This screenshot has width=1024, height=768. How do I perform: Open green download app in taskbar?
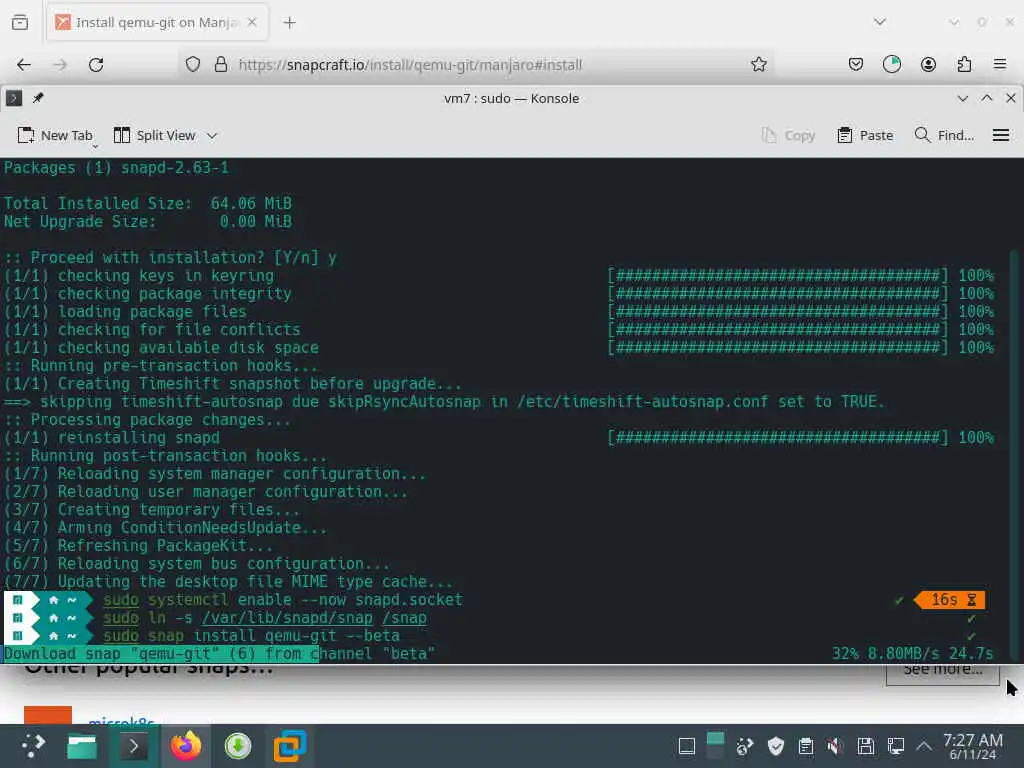pos(238,746)
